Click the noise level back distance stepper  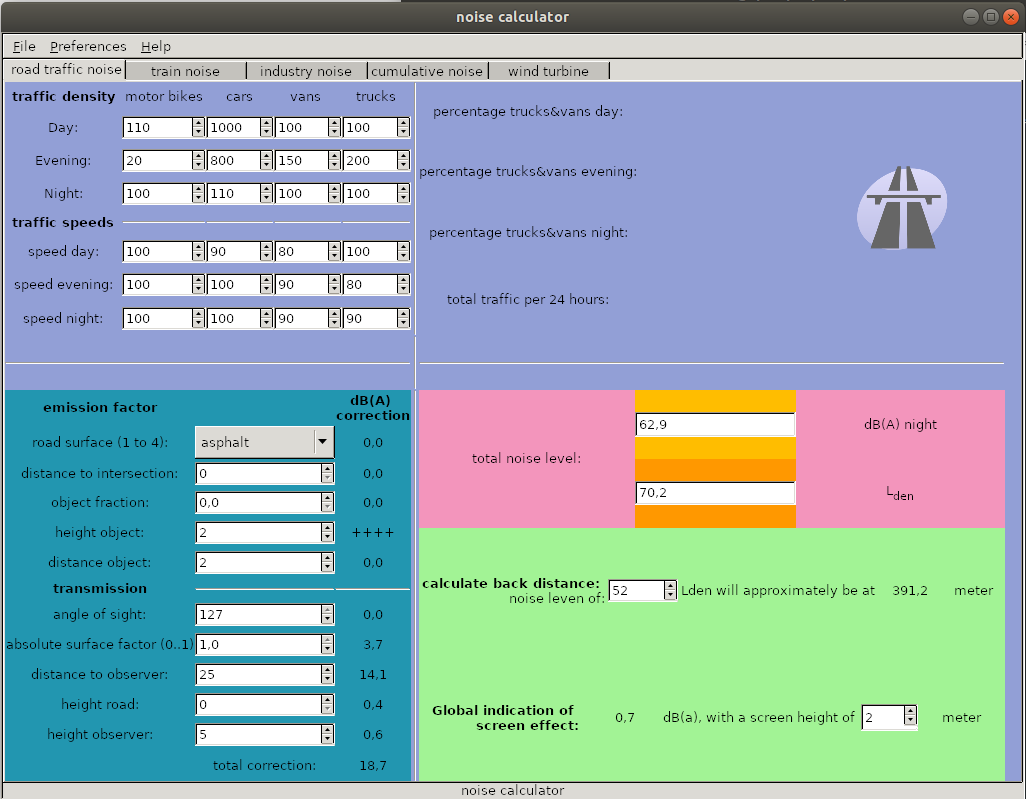(x=670, y=591)
